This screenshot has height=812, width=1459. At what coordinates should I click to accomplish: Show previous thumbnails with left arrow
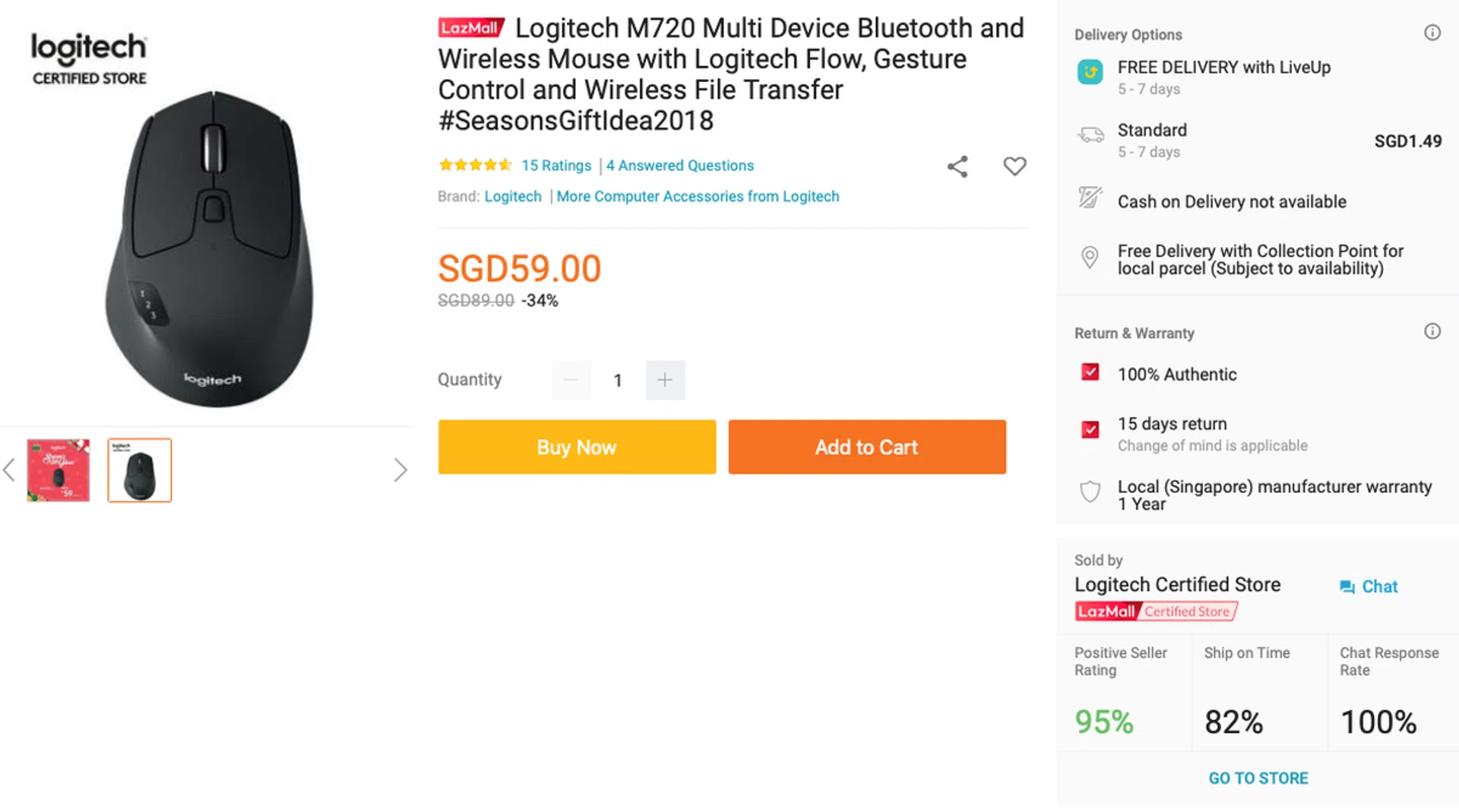click(x=9, y=470)
